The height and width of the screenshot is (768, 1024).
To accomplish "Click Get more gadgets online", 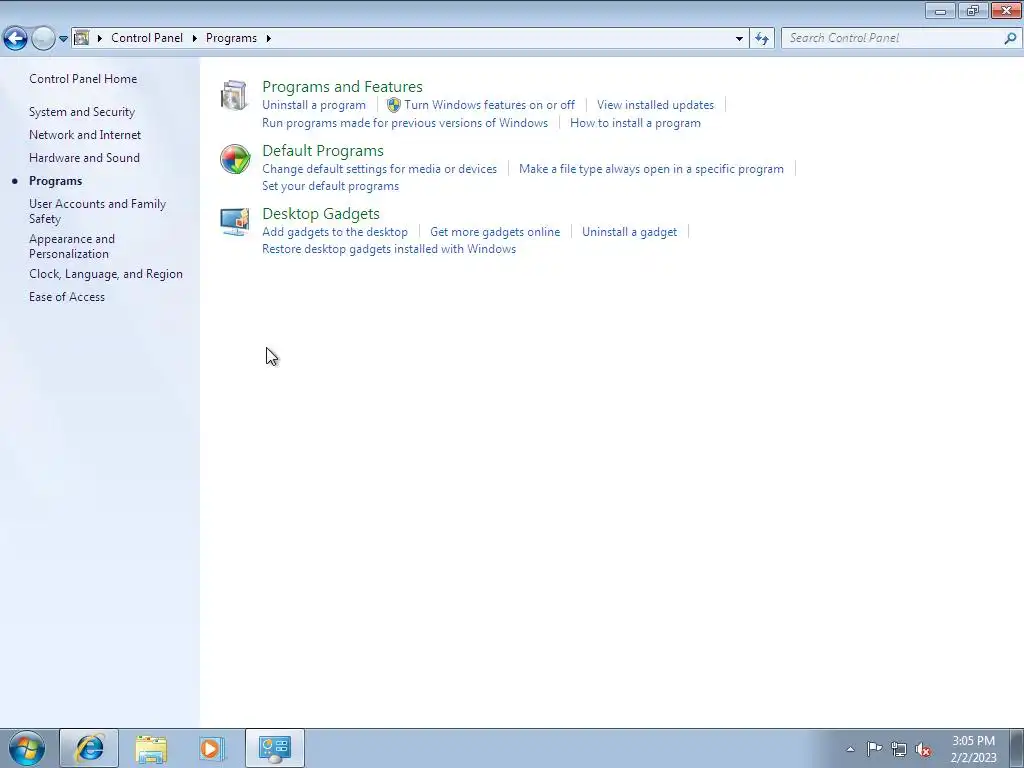I will [495, 232].
